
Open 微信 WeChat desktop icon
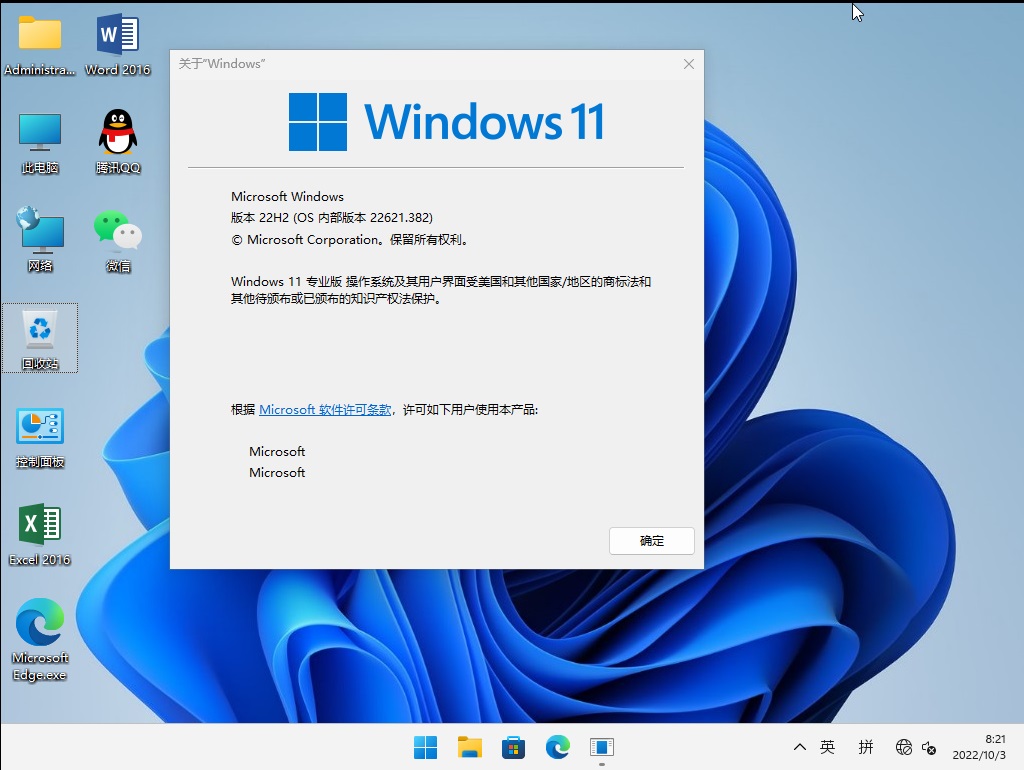118,240
